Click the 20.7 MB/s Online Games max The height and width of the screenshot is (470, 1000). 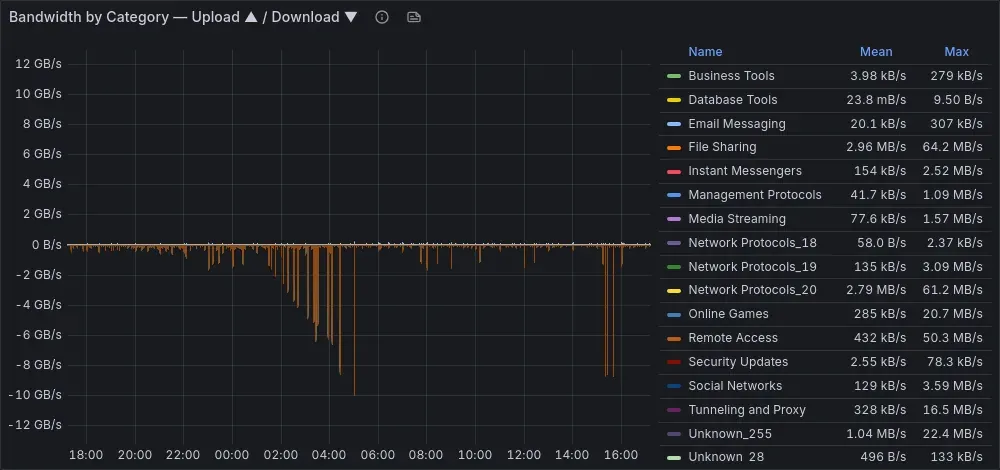(952, 314)
